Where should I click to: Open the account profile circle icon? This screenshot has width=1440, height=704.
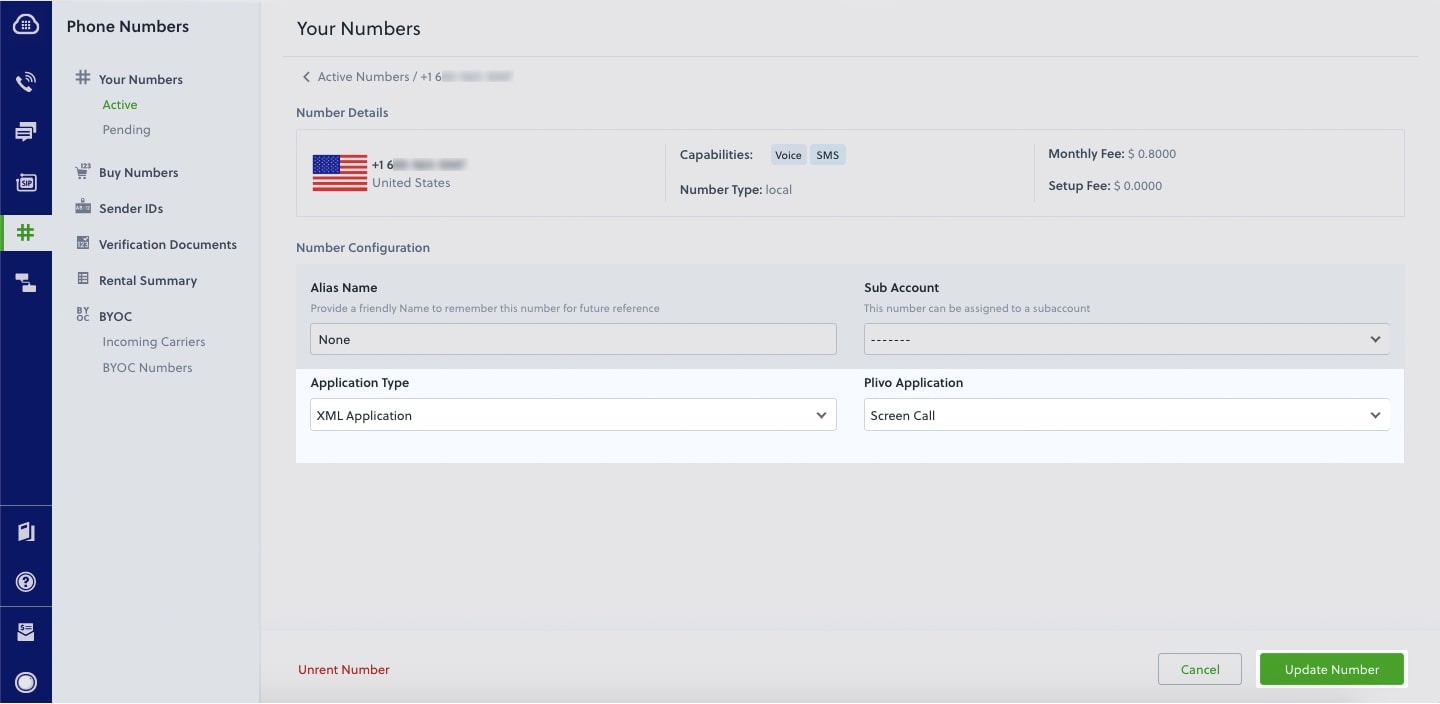click(25, 682)
